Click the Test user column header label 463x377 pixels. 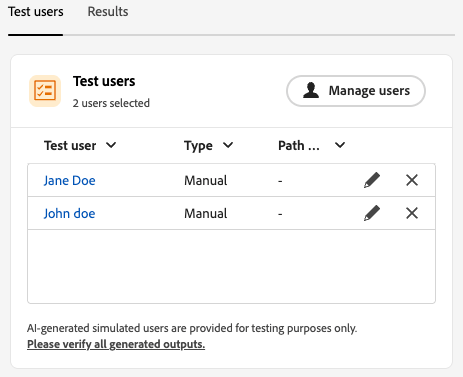70,145
